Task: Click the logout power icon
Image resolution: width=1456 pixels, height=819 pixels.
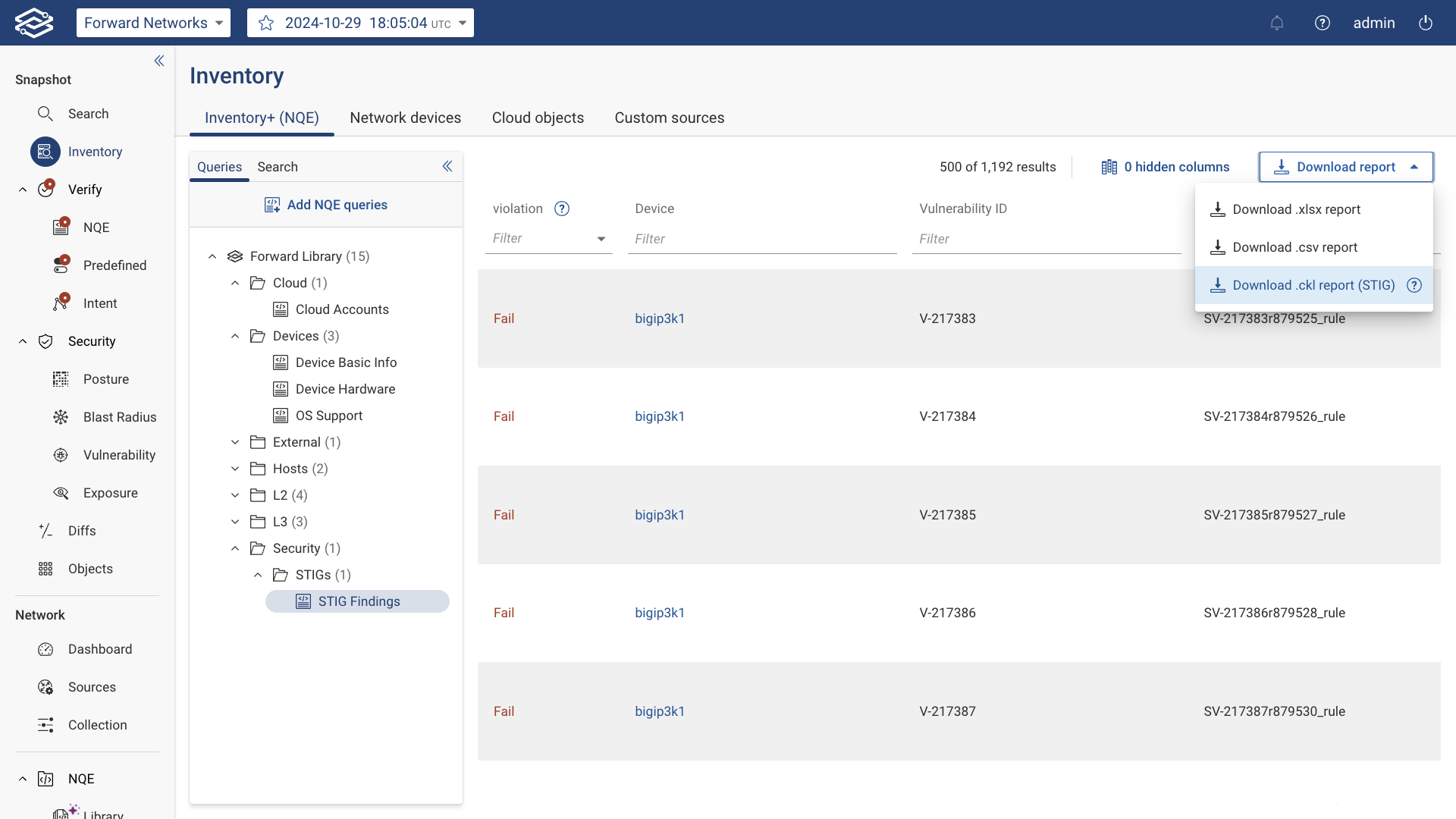Action: [1426, 23]
